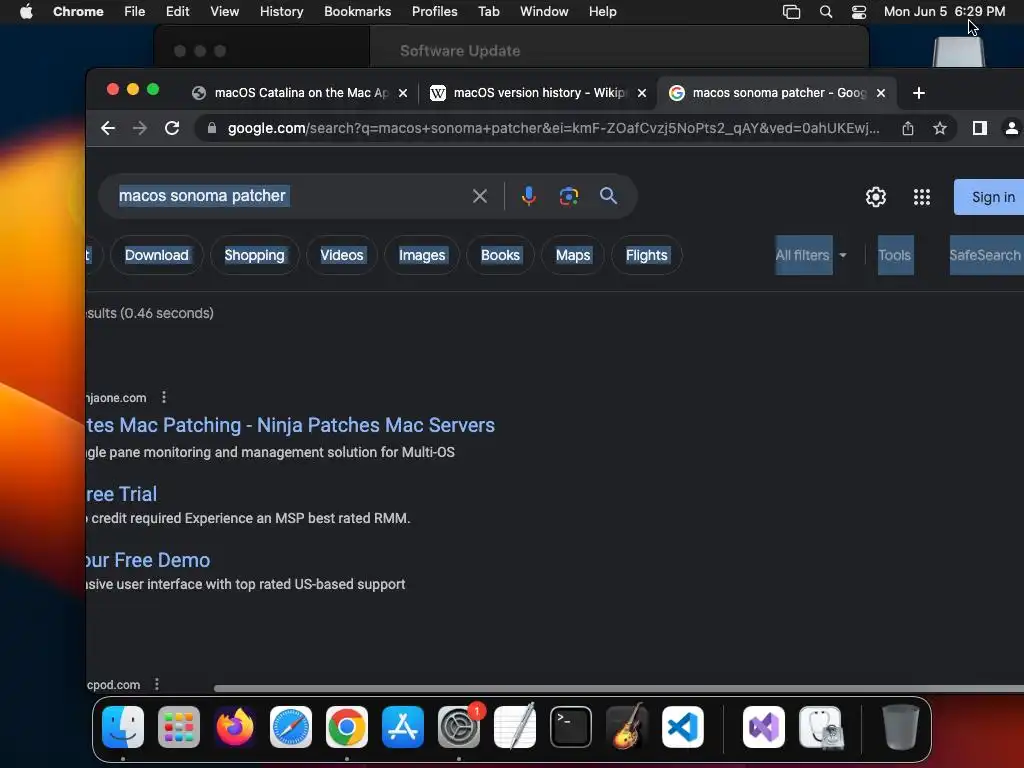Screen dimensions: 1024x768
Task: Open System Settings with badge in Dock
Action: tap(458, 727)
